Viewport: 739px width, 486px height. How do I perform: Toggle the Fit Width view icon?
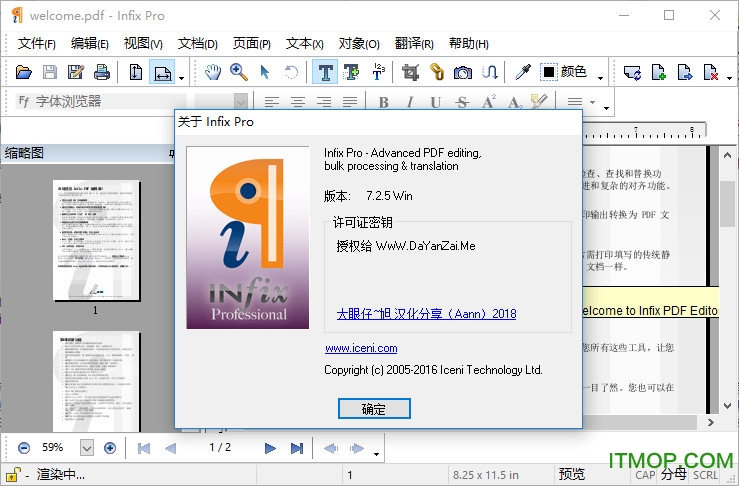click(x=162, y=72)
